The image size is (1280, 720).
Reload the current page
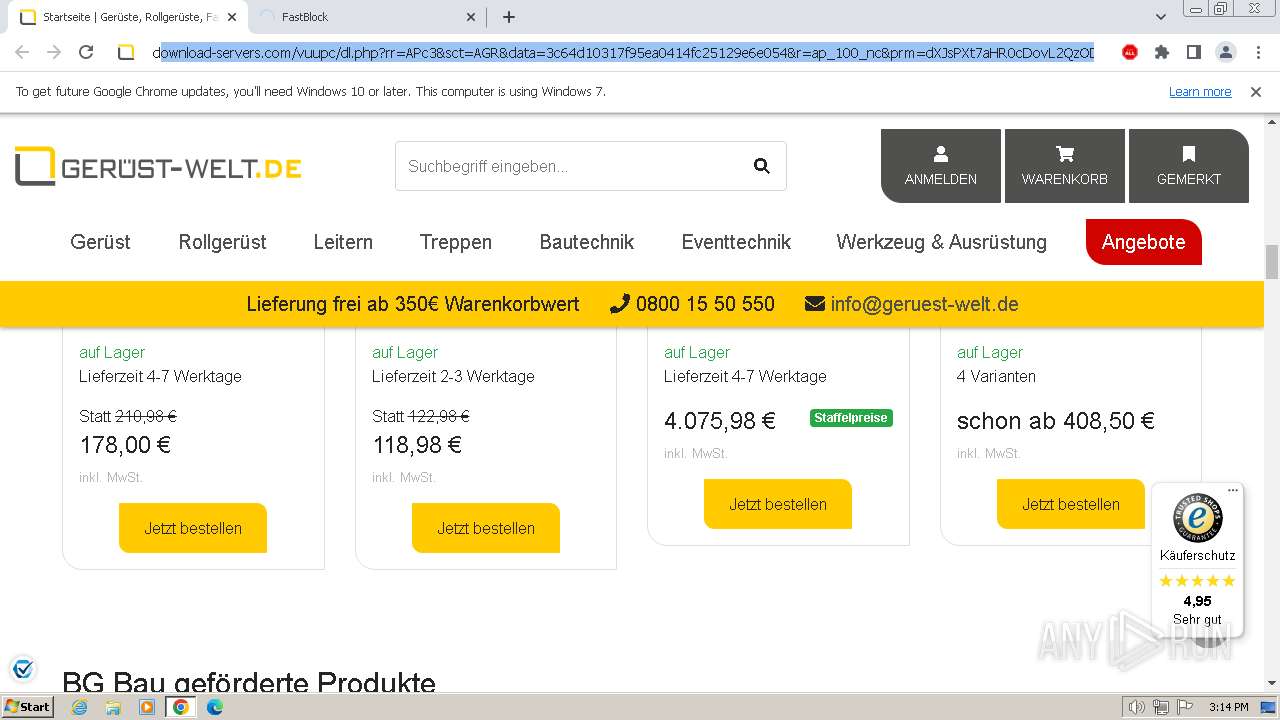tap(86, 52)
